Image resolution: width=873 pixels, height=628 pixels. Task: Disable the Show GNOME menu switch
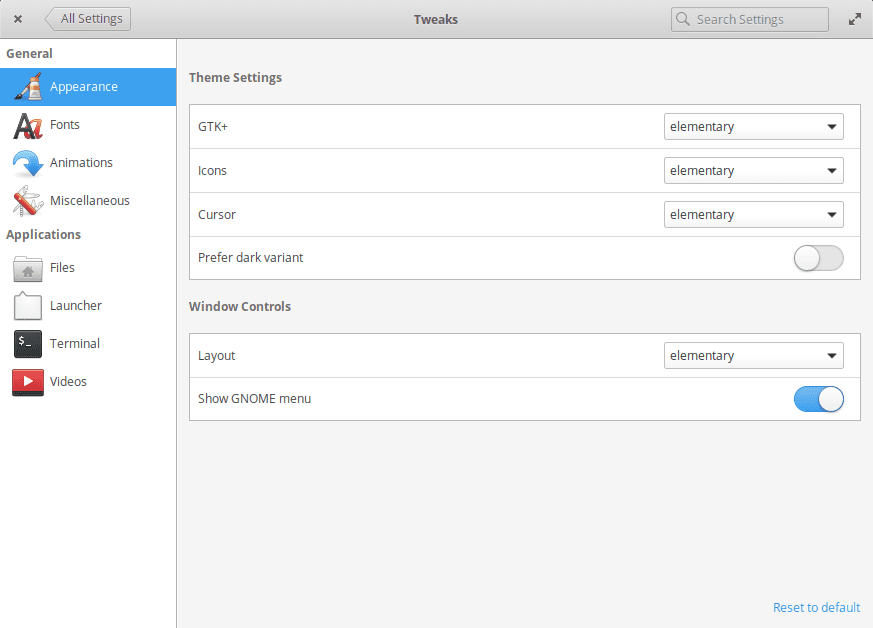point(818,399)
